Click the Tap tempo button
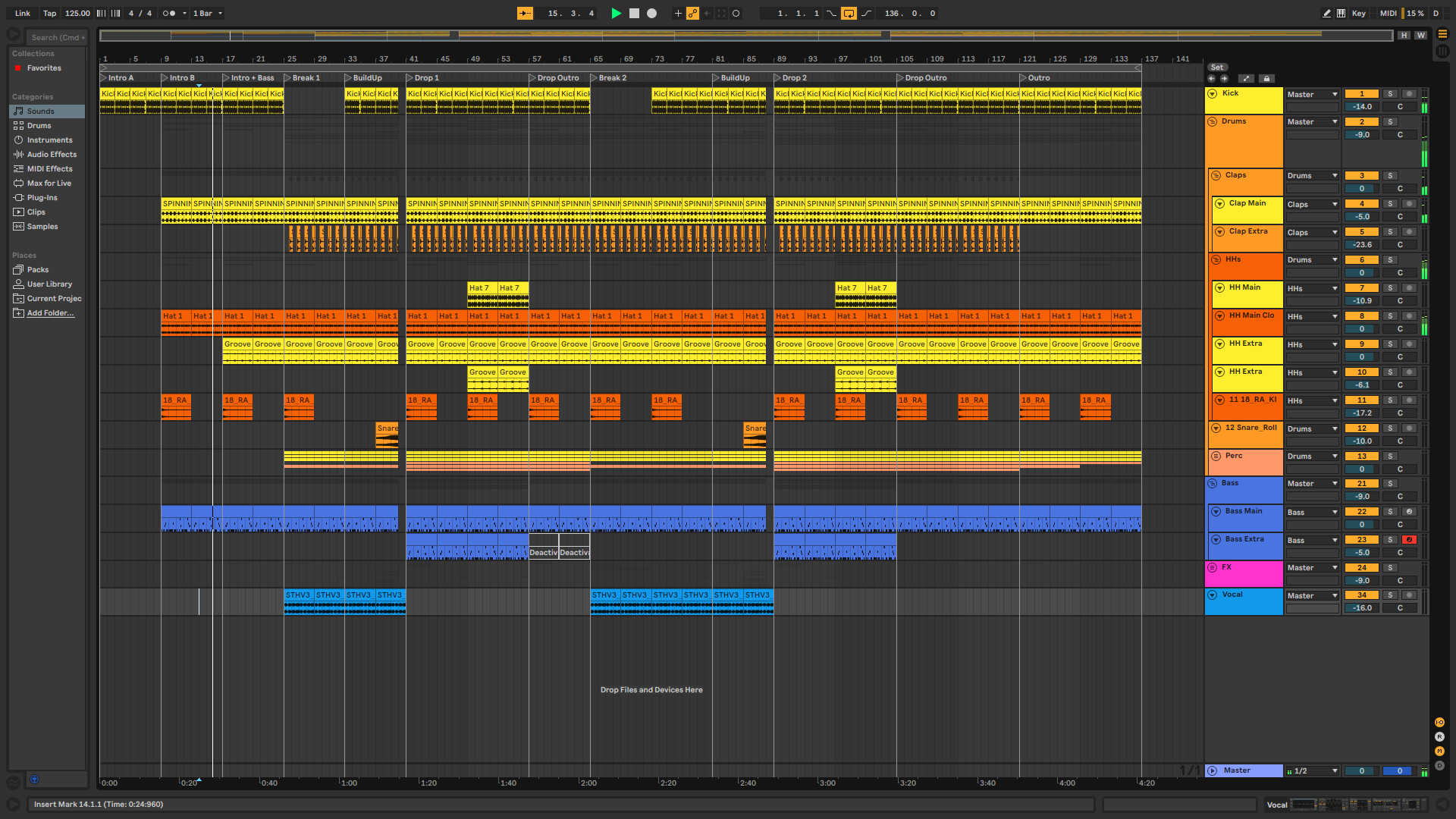The height and width of the screenshot is (819, 1456). 49,13
